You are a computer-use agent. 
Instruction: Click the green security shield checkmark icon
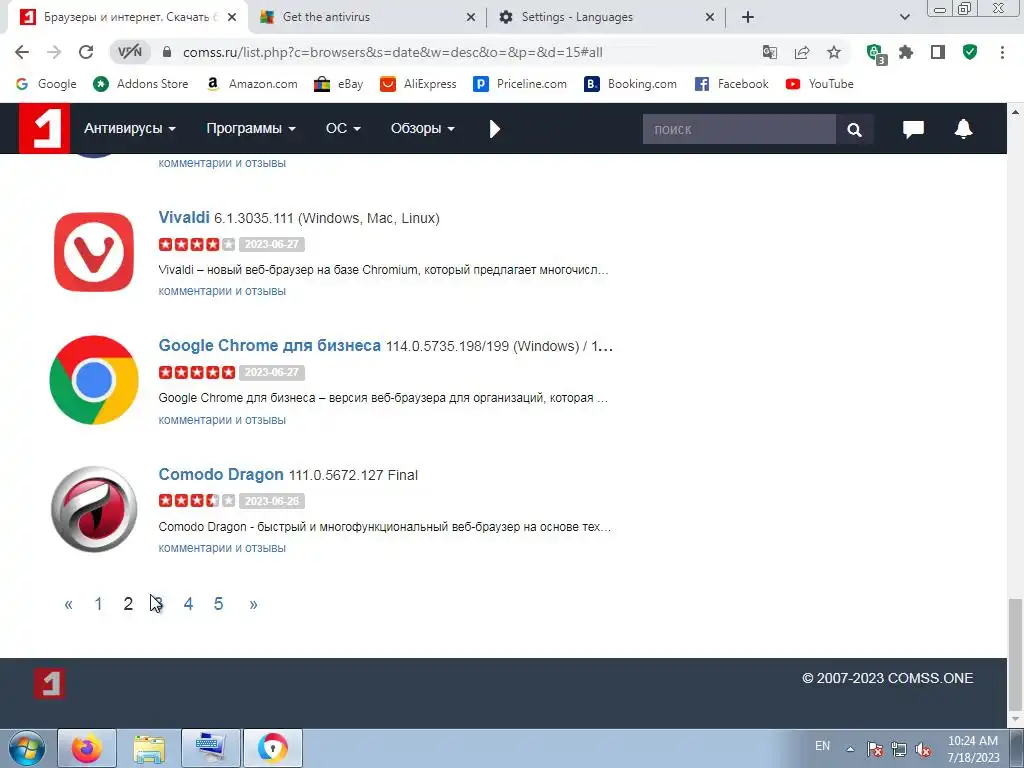[x=970, y=52]
